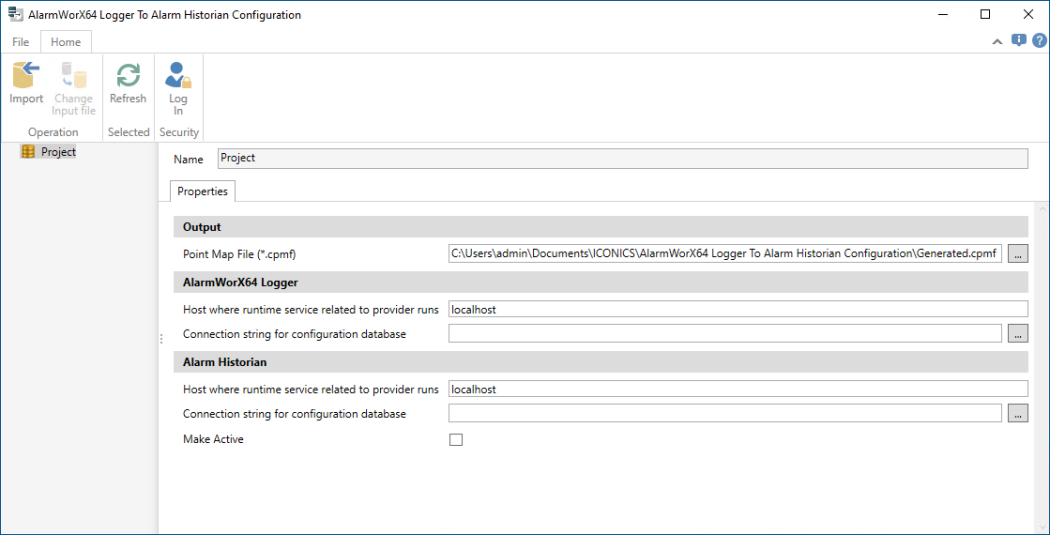Open the help question mark icon
This screenshot has height=535, width=1050.
(1039, 41)
